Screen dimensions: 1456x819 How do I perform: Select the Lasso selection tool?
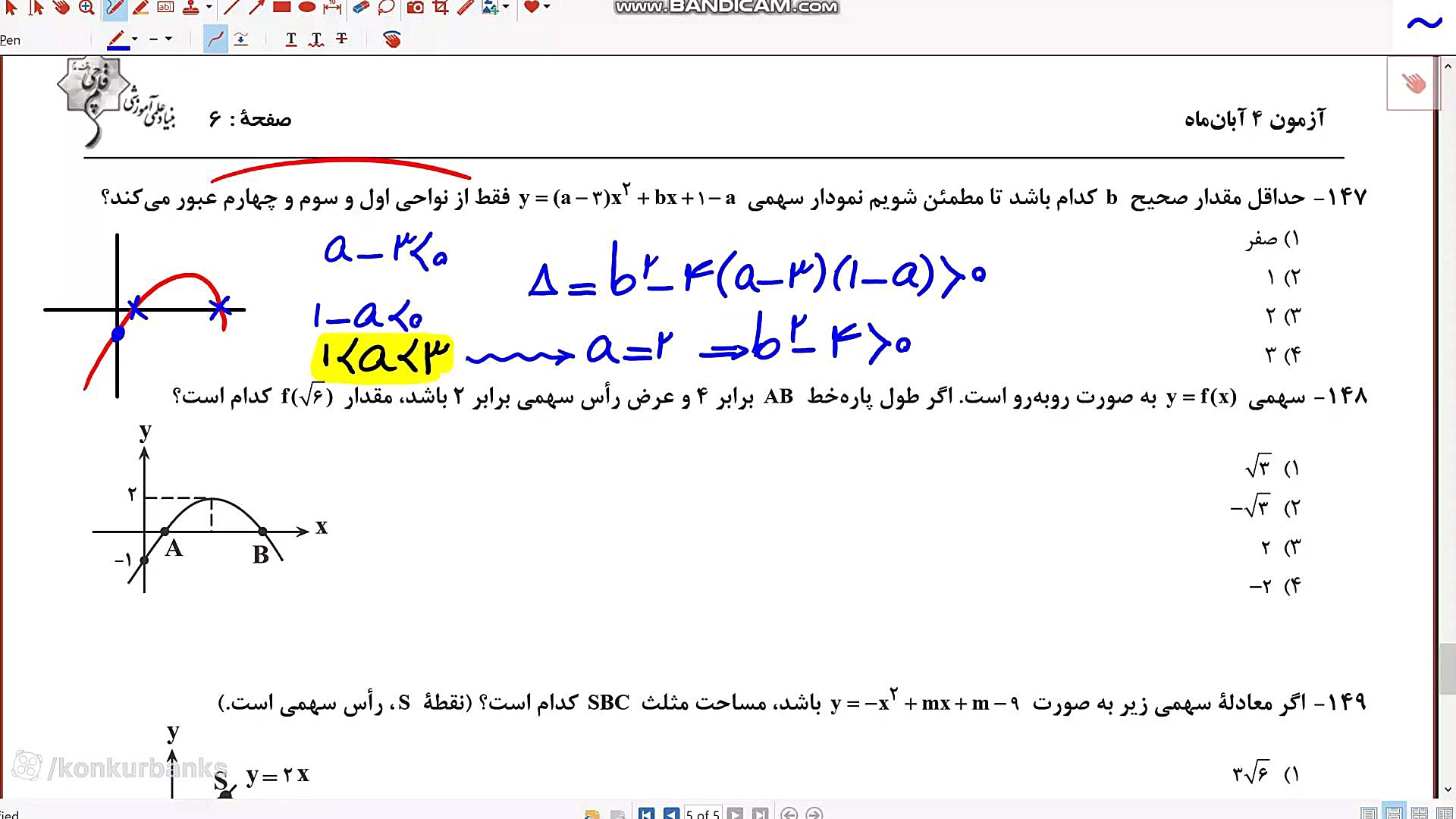(387, 8)
